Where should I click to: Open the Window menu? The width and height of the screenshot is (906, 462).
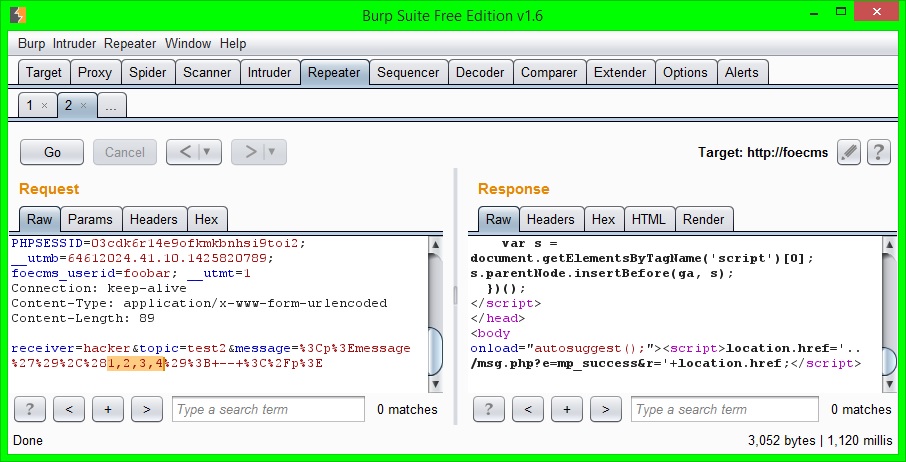[x=188, y=44]
